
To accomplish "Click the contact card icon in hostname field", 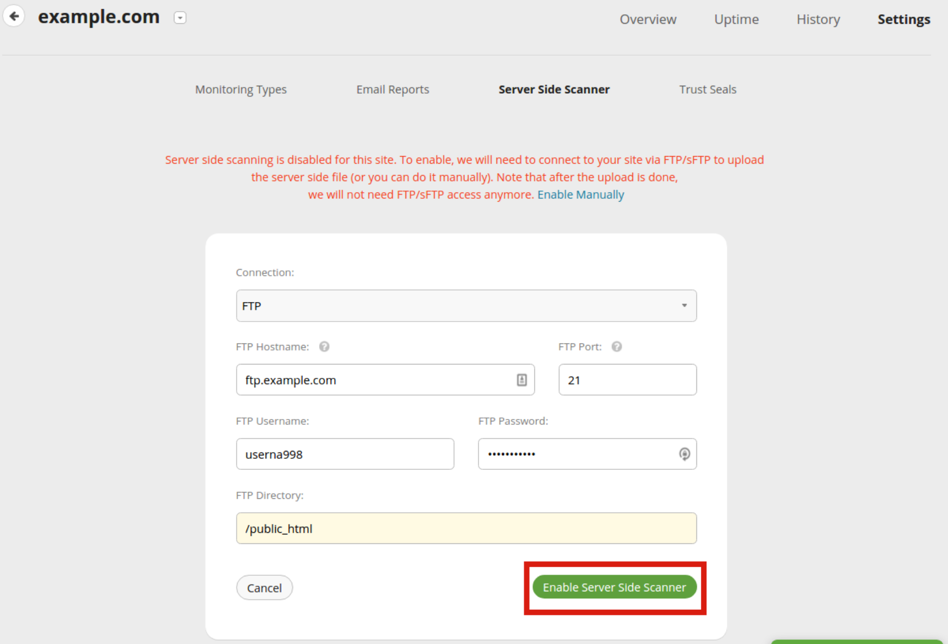I will [x=521, y=380].
